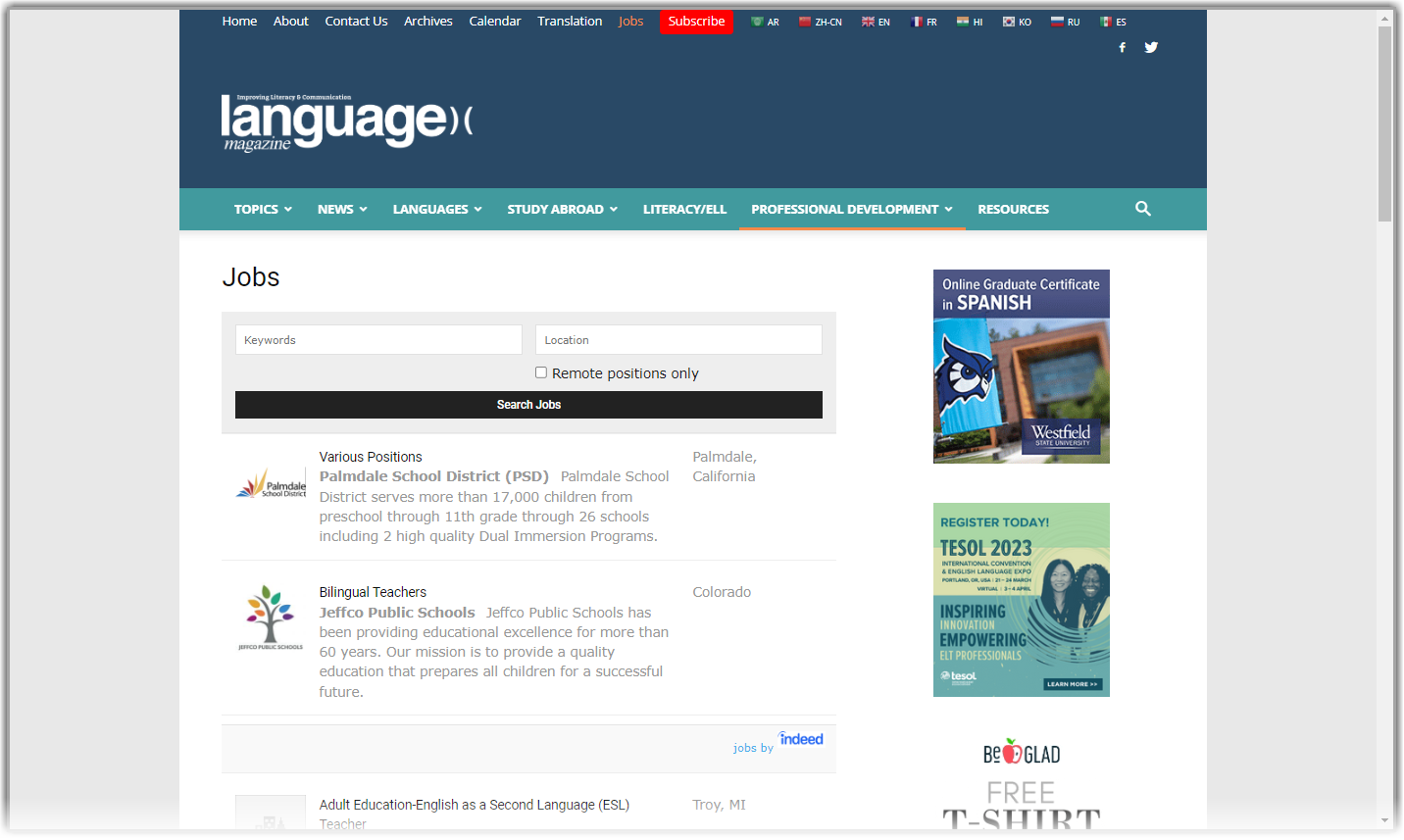The width and height of the screenshot is (1404, 840).
Task: Click the 'jobs by' Indeed link
Action: [x=753, y=748]
